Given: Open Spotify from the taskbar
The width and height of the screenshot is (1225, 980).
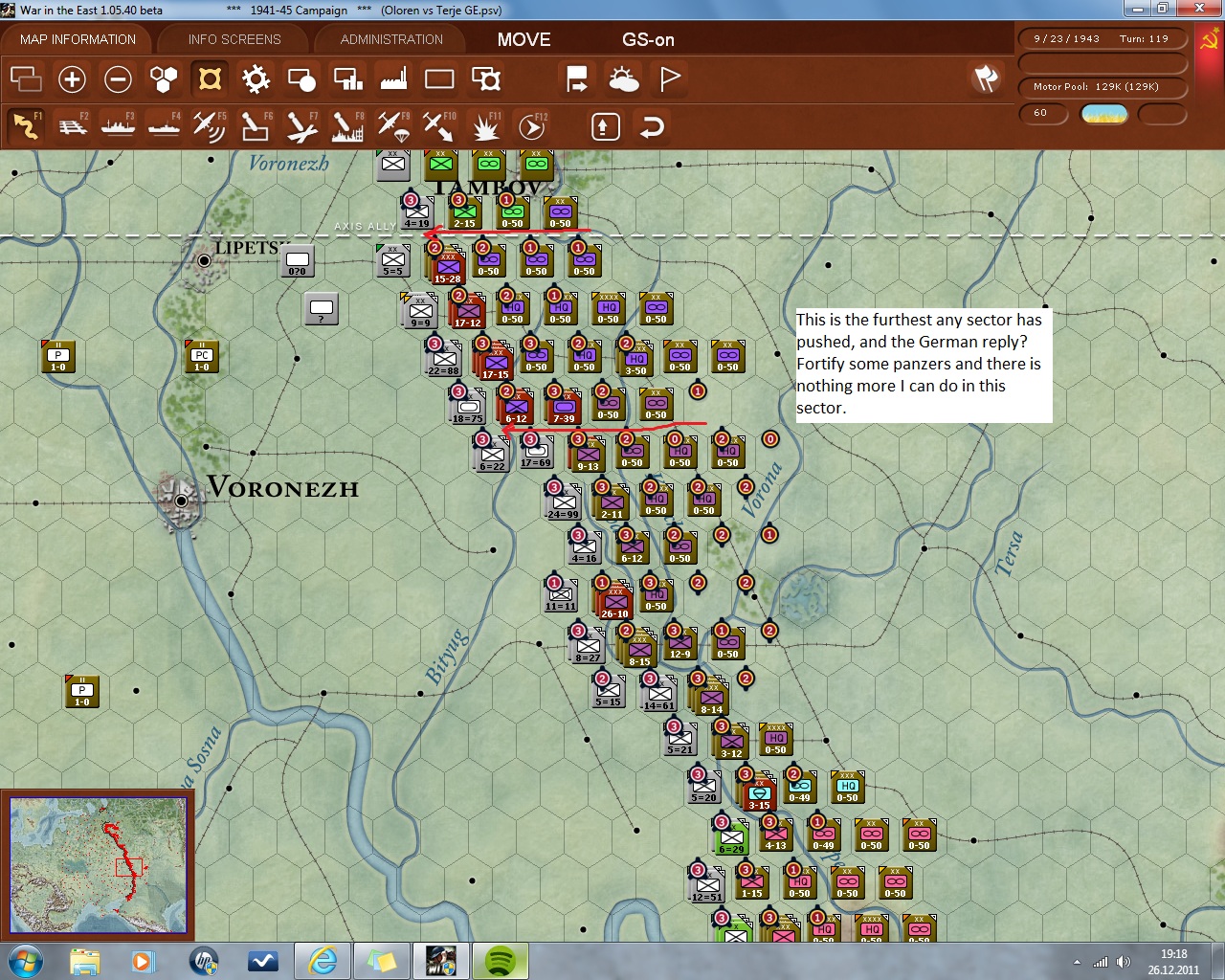Looking at the screenshot, I should [x=501, y=961].
